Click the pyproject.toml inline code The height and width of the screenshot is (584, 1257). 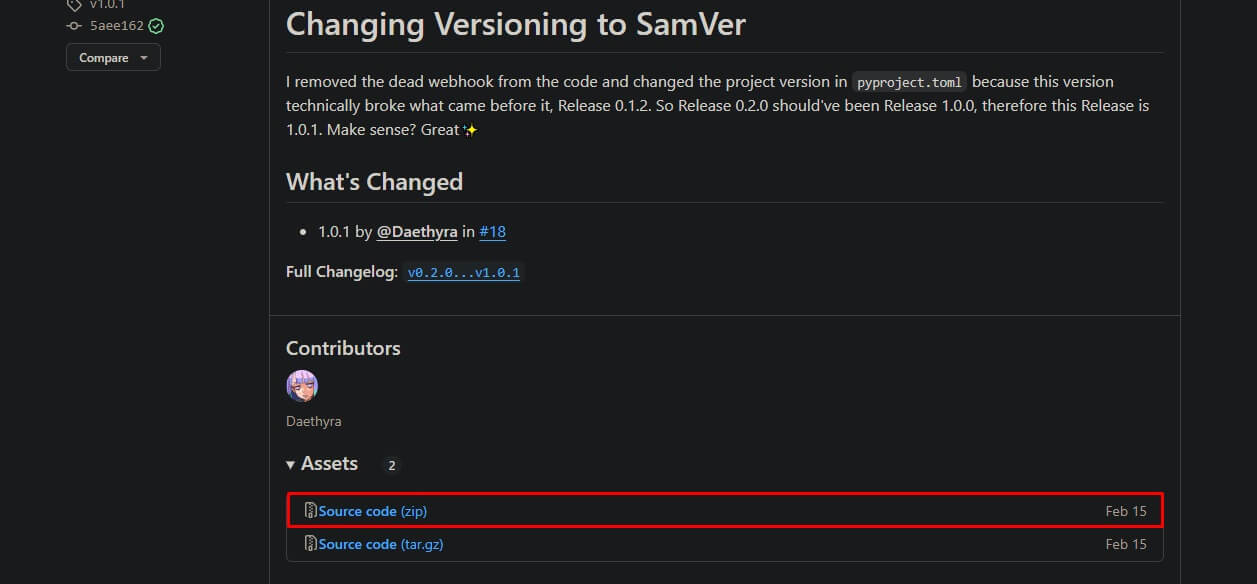coord(910,82)
